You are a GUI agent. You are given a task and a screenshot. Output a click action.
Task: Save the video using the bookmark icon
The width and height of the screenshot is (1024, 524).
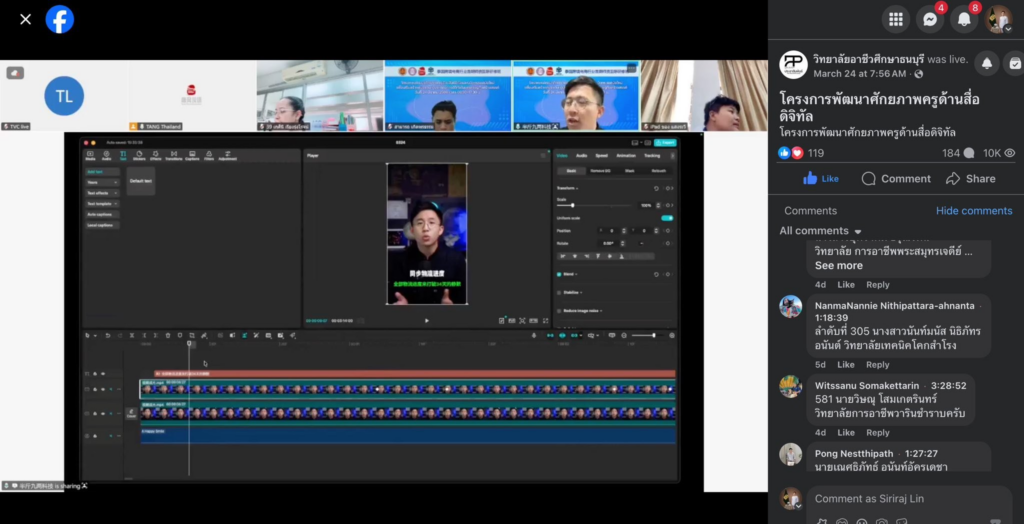pos(1014,63)
